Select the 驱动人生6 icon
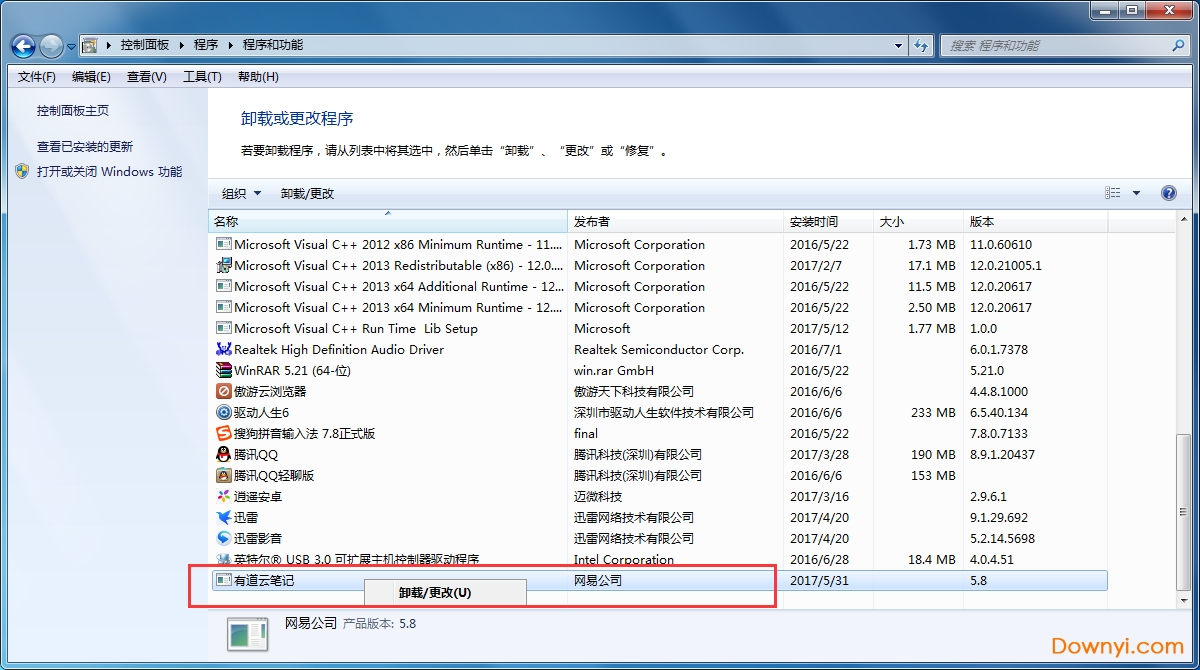The image size is (1200, 670). (224, 413)
